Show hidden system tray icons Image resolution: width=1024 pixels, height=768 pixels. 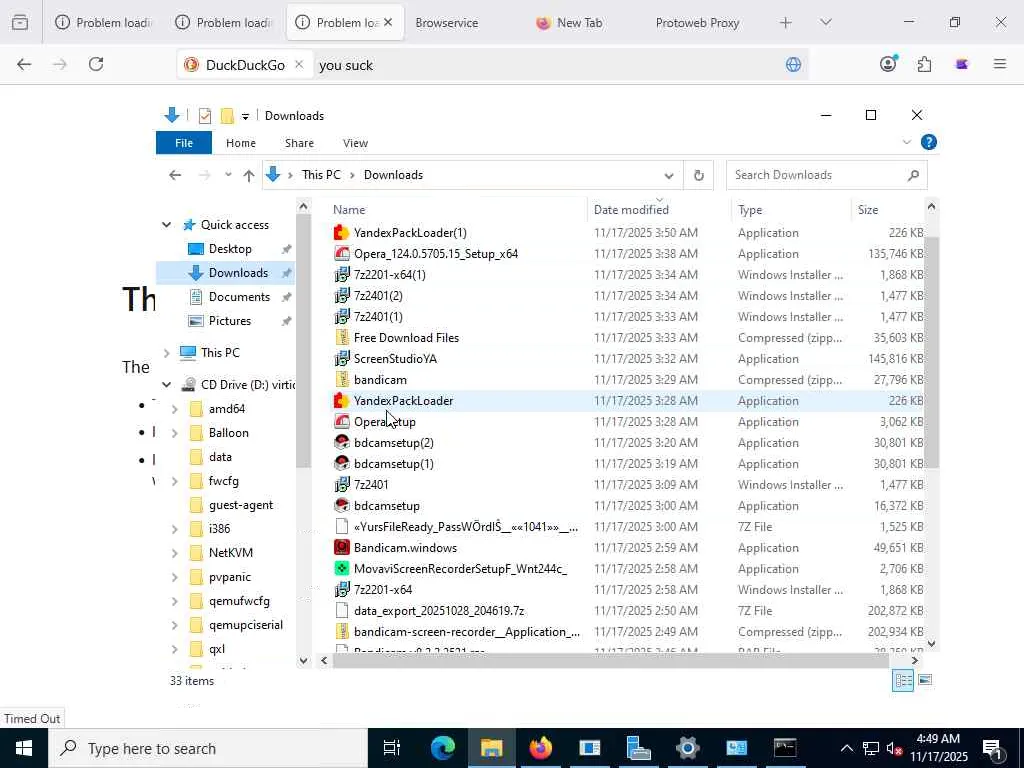(x=846, y=748)
